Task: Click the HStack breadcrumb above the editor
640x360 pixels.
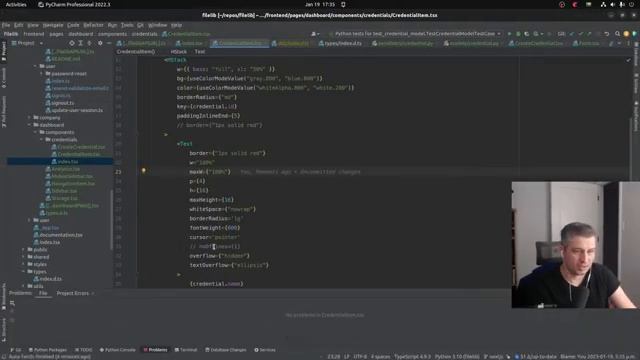Action: 178,52
